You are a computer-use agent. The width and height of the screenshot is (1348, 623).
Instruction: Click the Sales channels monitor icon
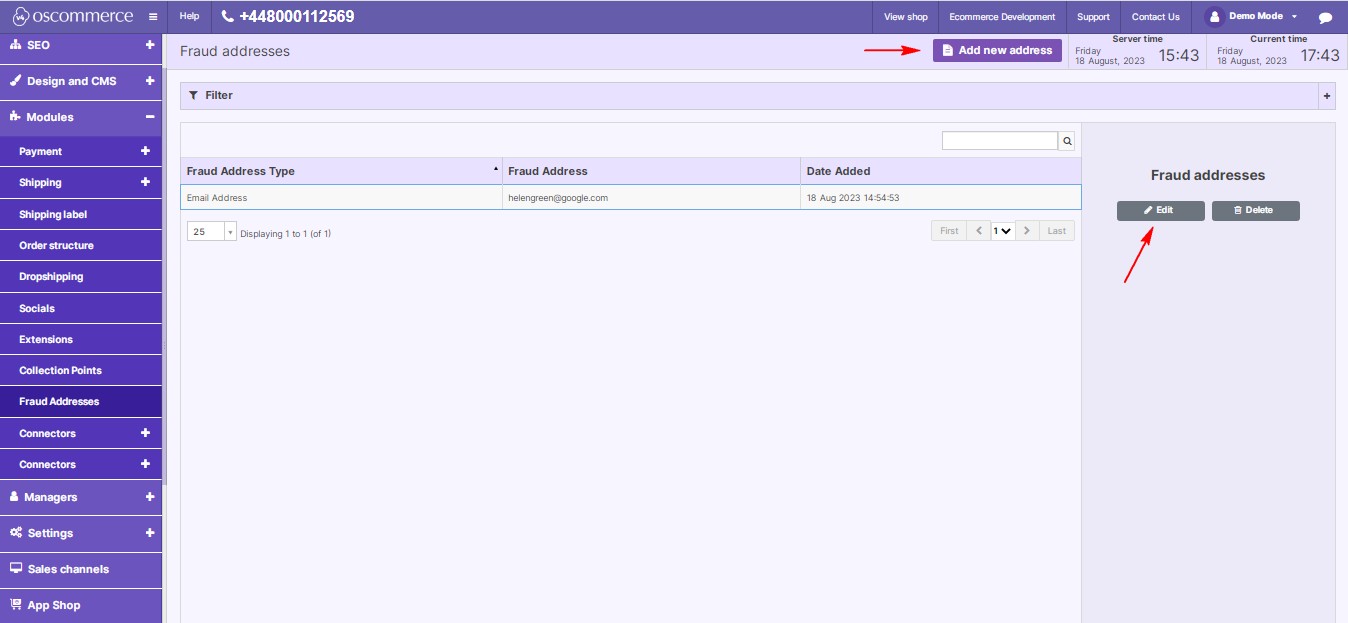16,568
